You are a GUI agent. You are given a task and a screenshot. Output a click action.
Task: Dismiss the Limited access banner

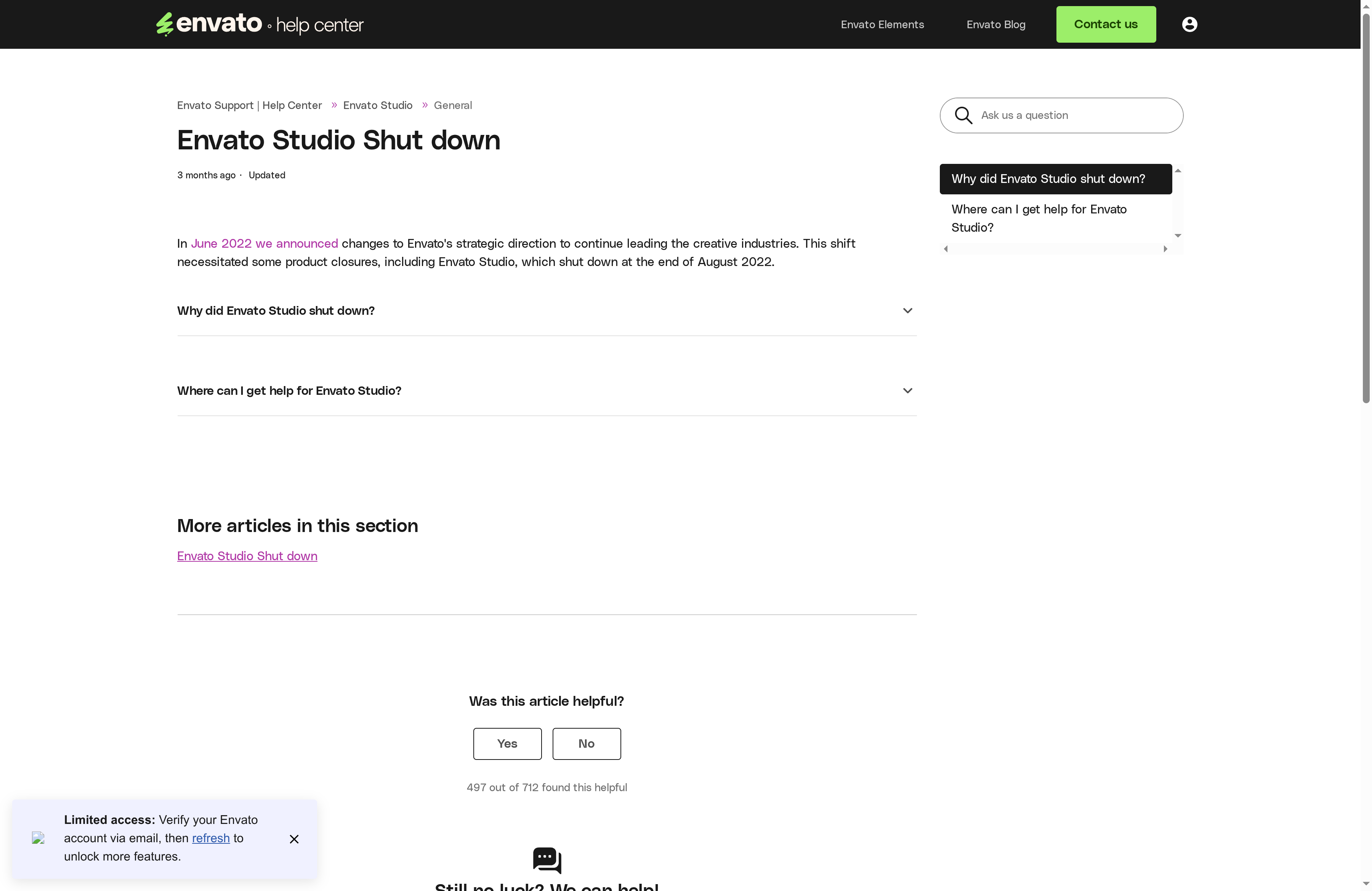(x=295, y=839)
